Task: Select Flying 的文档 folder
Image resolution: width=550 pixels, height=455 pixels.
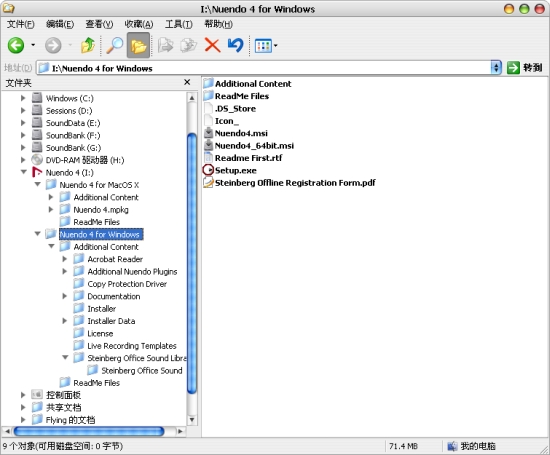Action: [x=70, y=420]
